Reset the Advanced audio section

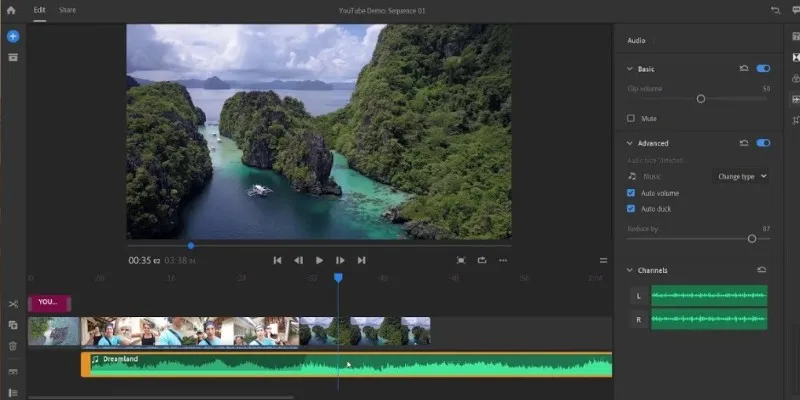click(x=744, y=143)
